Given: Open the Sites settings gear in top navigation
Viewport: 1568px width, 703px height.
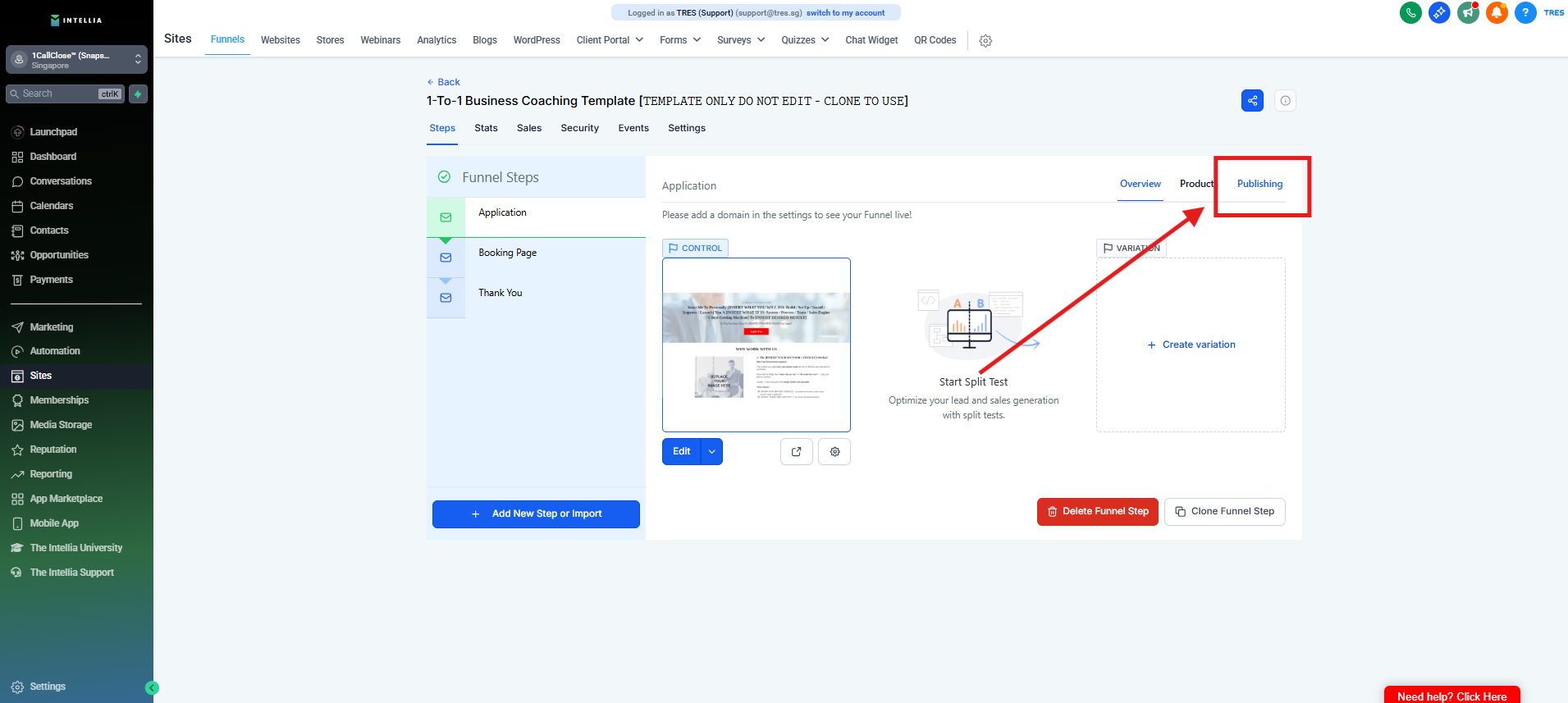Looking at the screenshot, I should [985, 40].
